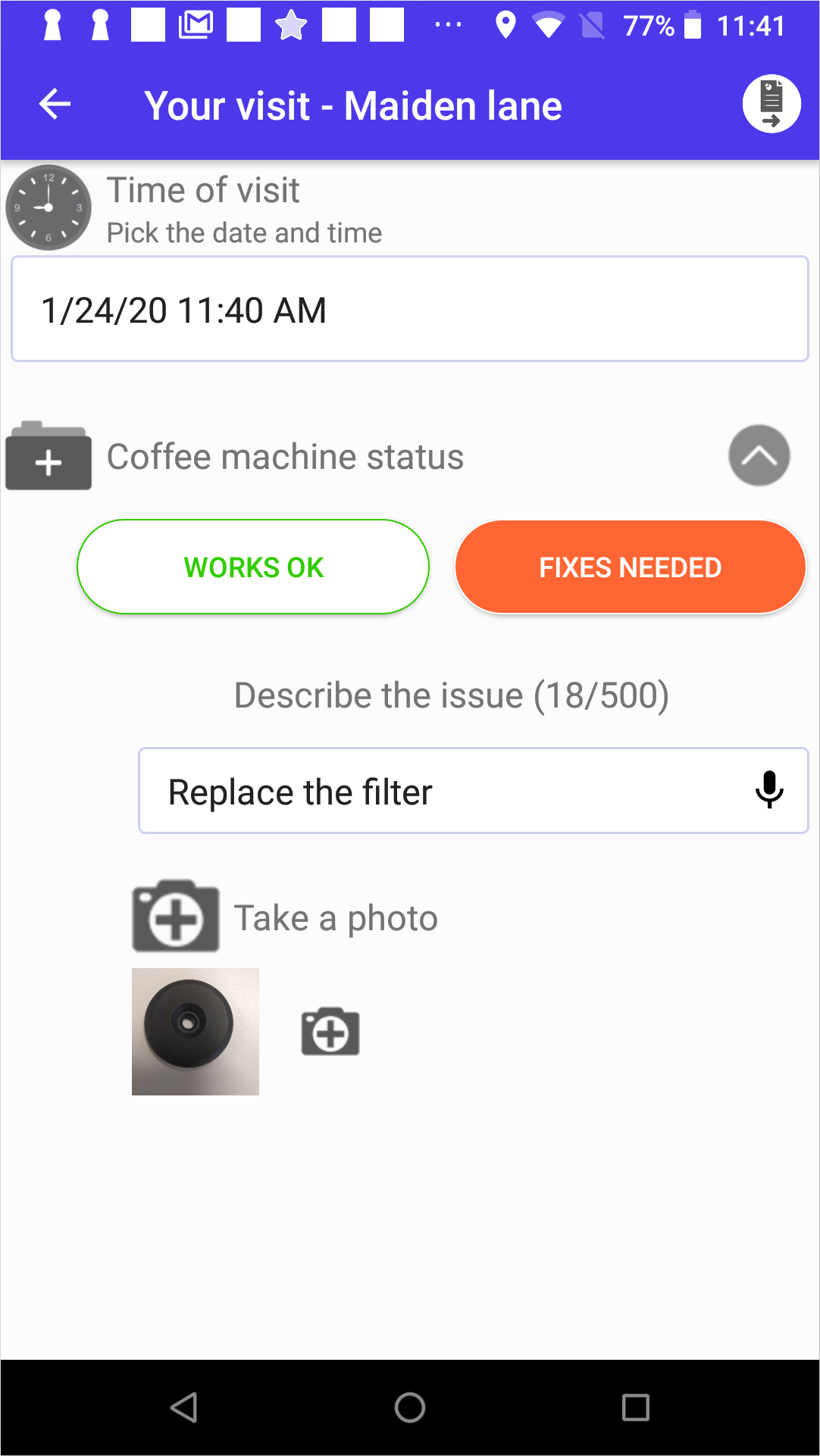Open Gmail notification in status bar
The width and height of the screenshot is (820, 1456).
[x=196, y=26]
